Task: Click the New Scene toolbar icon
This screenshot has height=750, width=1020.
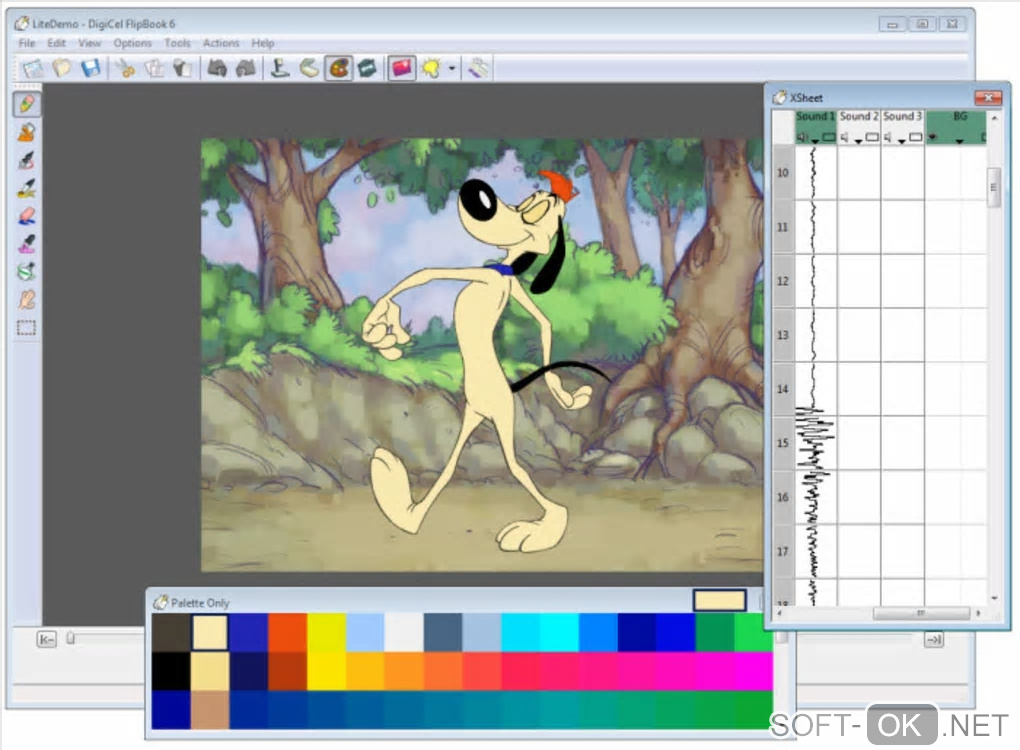Action: tap(33, 68)
